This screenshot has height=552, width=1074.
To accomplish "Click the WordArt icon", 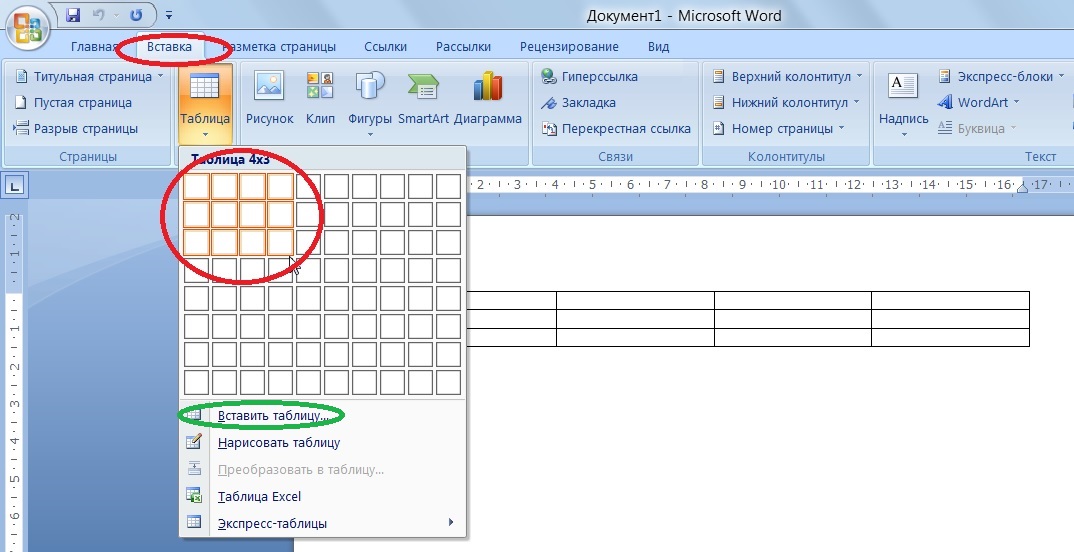I will coord(945,102).
